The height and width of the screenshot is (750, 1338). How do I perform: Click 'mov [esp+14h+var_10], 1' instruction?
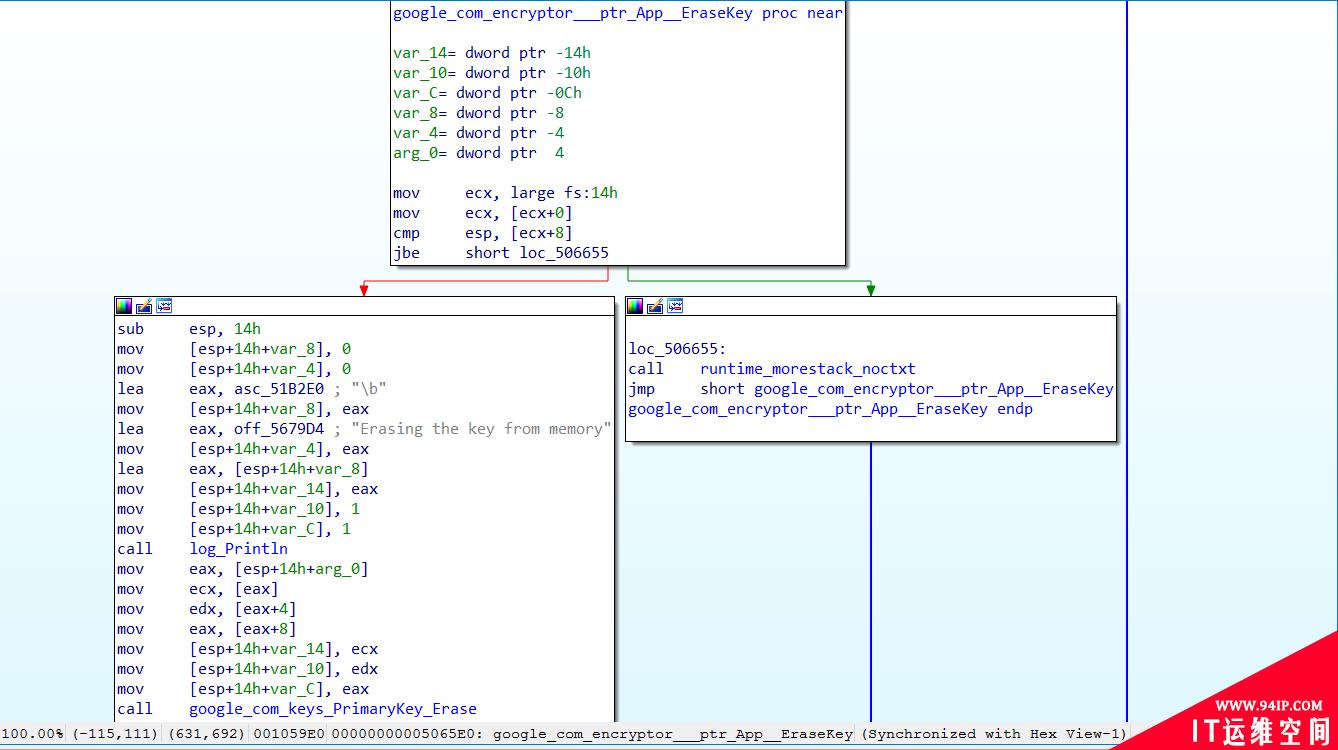[x=239, y=509]
